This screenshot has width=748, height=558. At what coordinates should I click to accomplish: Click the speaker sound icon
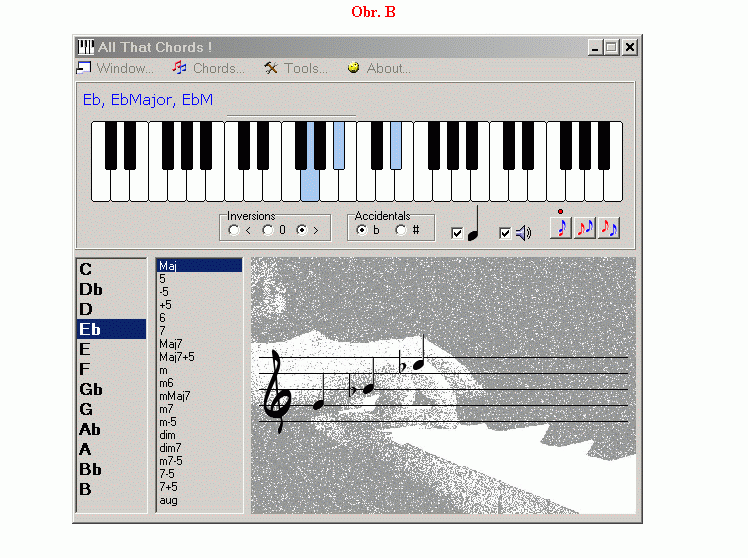(x=523, y=233)
